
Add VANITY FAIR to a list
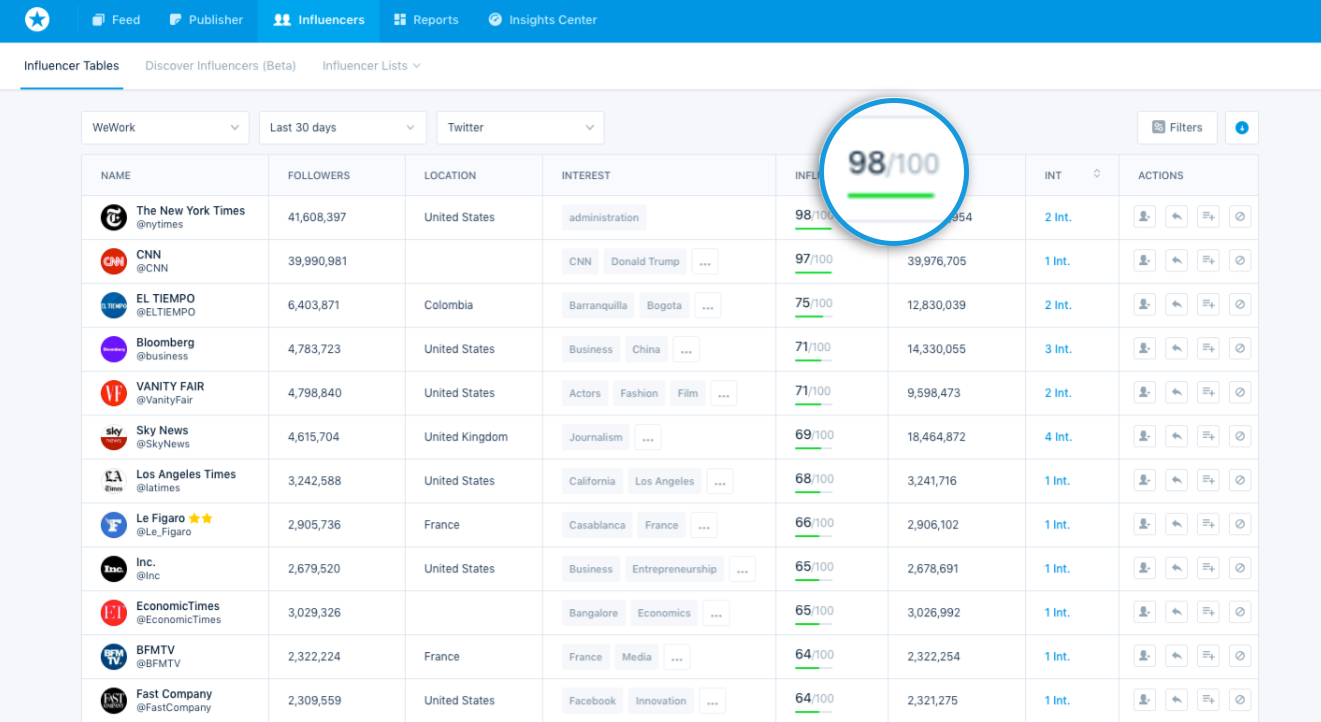pyautogui.click(x=1208, y=393)
